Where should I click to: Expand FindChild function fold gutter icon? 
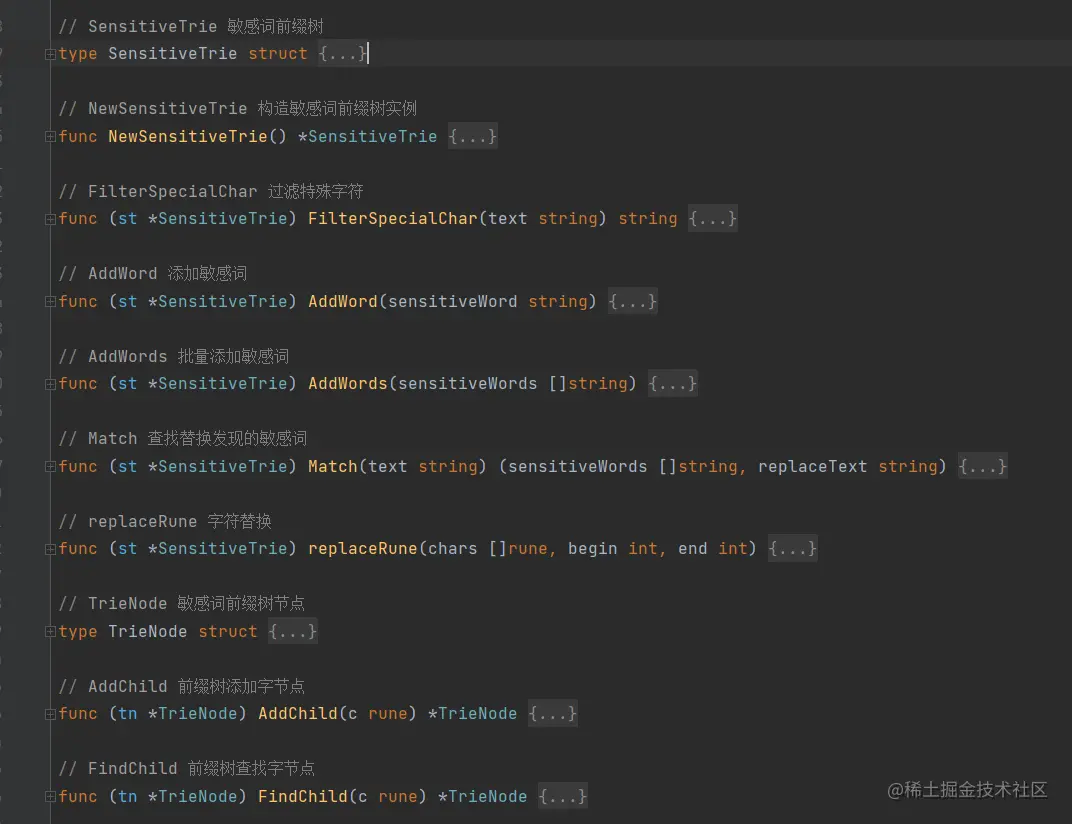click(50, 797)
